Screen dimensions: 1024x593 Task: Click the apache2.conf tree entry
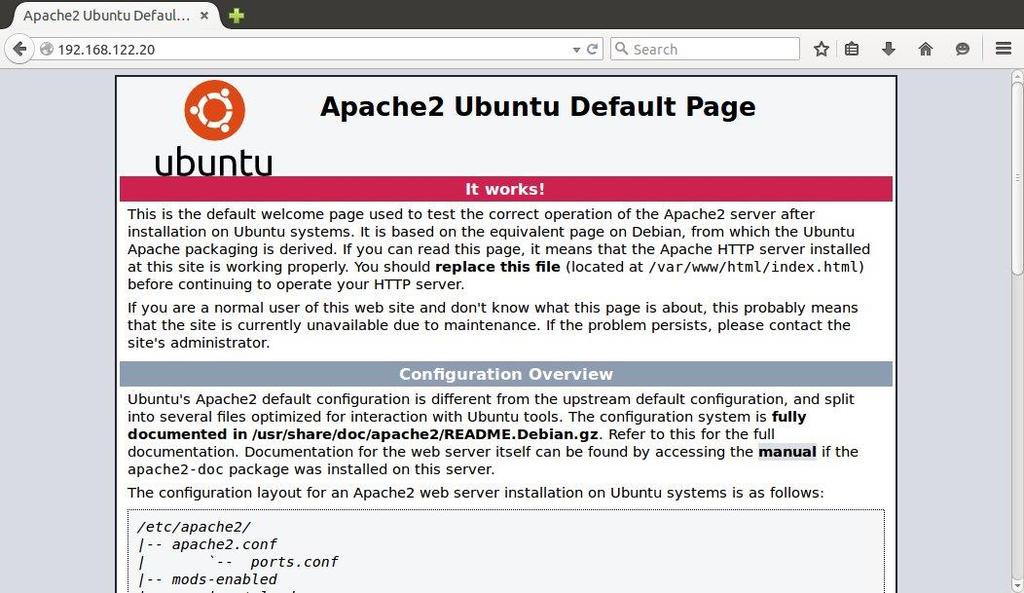point(224,545)
